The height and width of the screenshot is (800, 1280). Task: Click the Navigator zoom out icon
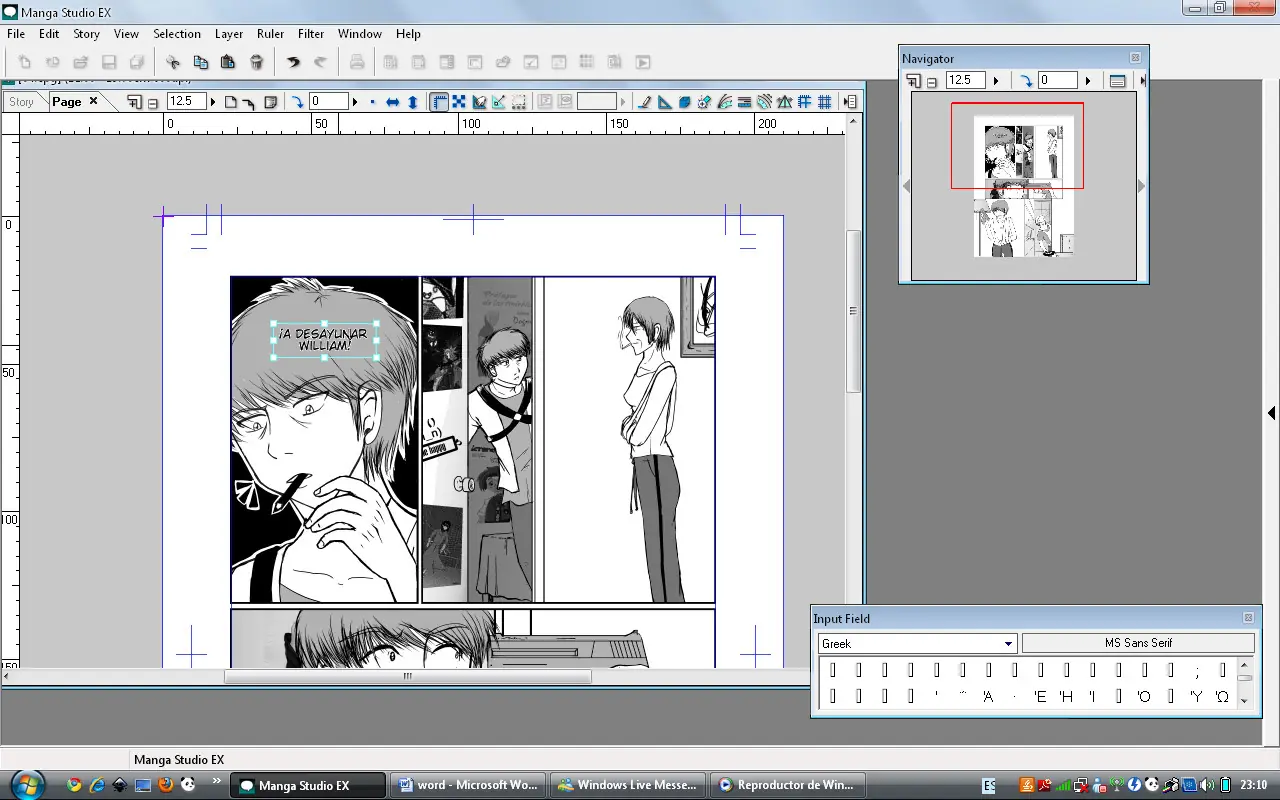[931, 82]
